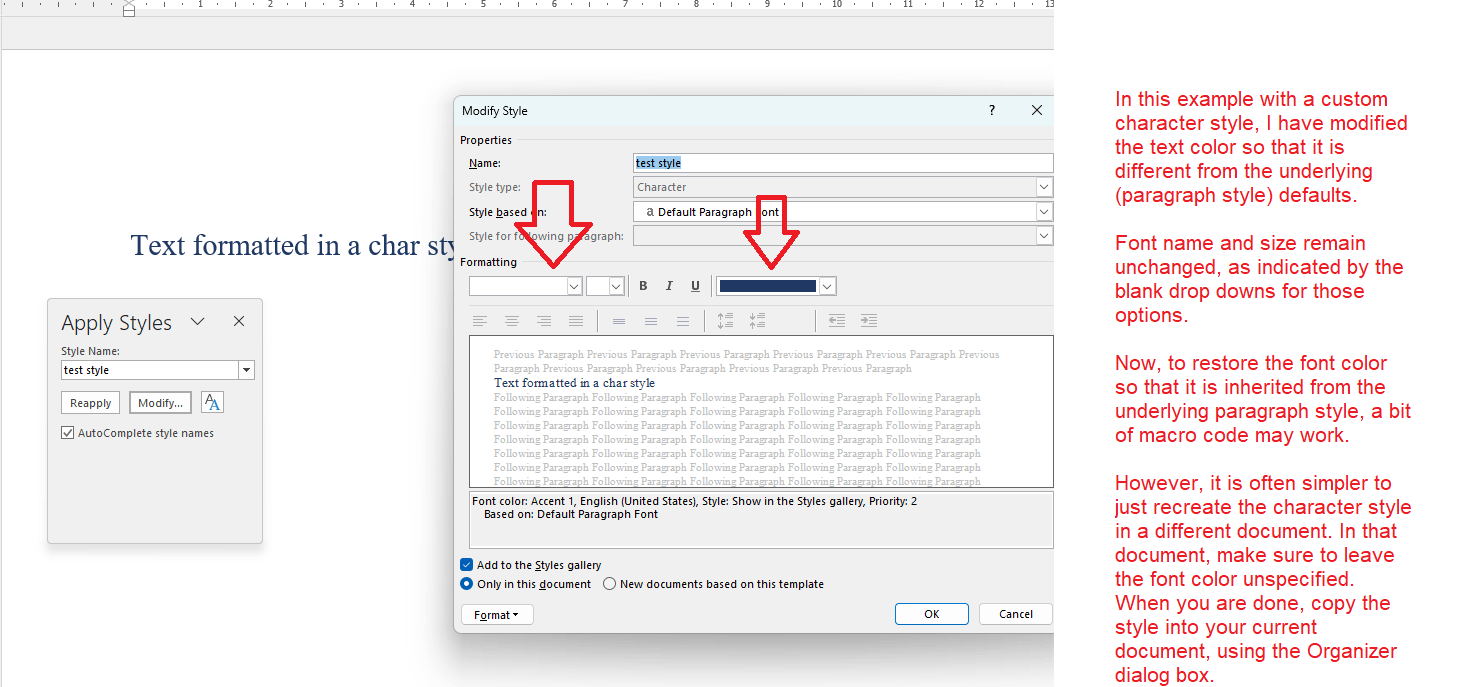Expand the Style for following paragraph dropdown
The width and height of the screenshot is (1480, 687).
pos(1044,236)
